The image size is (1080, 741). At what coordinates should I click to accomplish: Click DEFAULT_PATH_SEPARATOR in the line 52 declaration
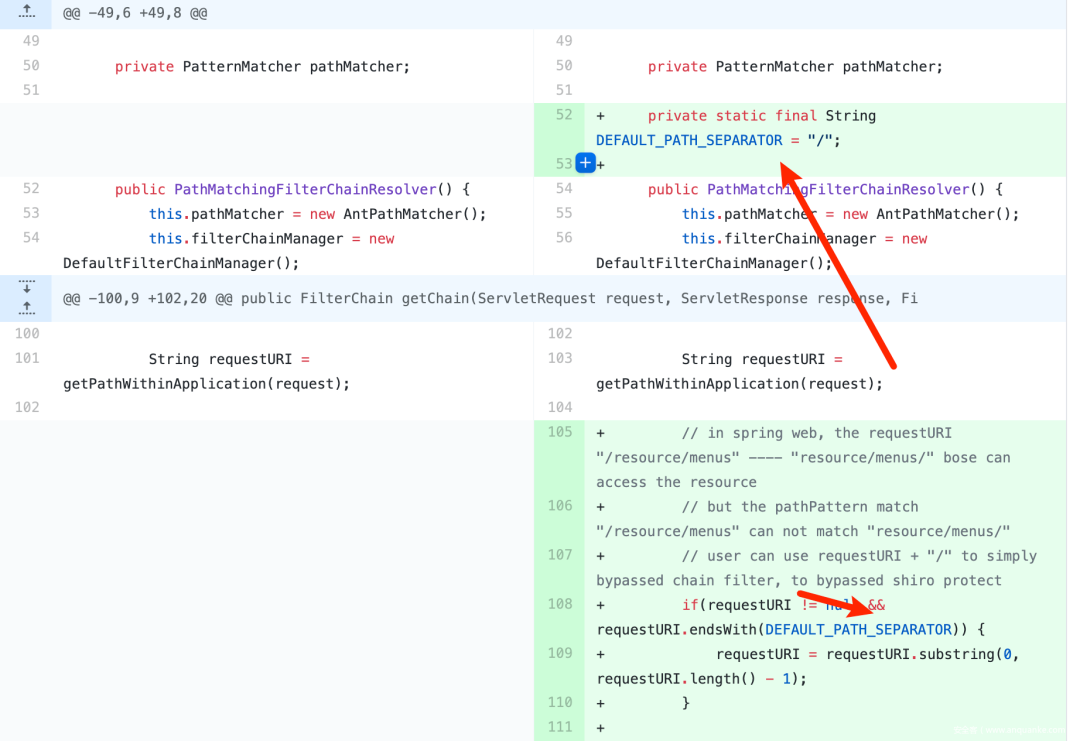click(689, 141)
